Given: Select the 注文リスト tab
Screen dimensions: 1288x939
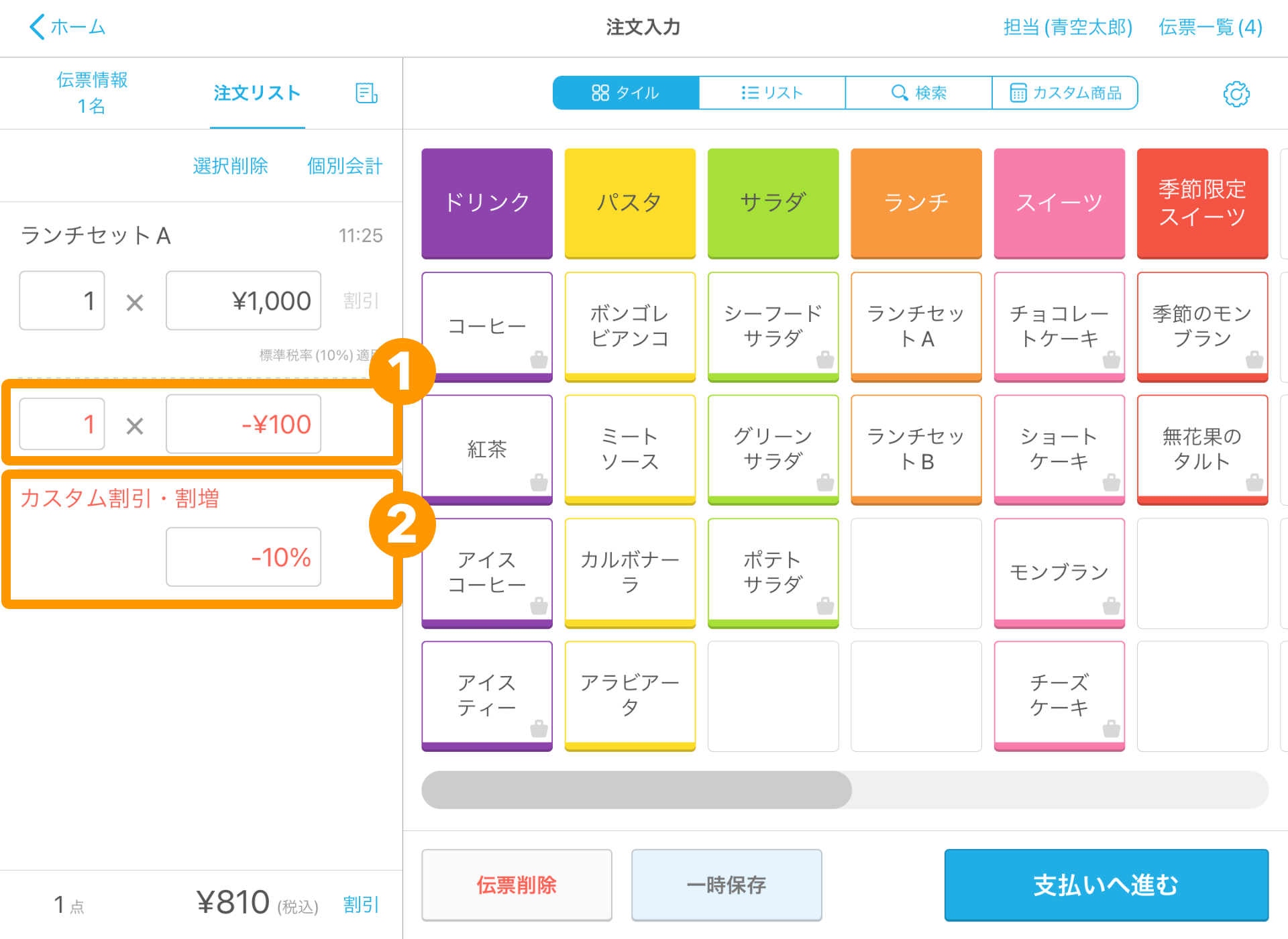Looking at the screenshot, I should 257,93.
